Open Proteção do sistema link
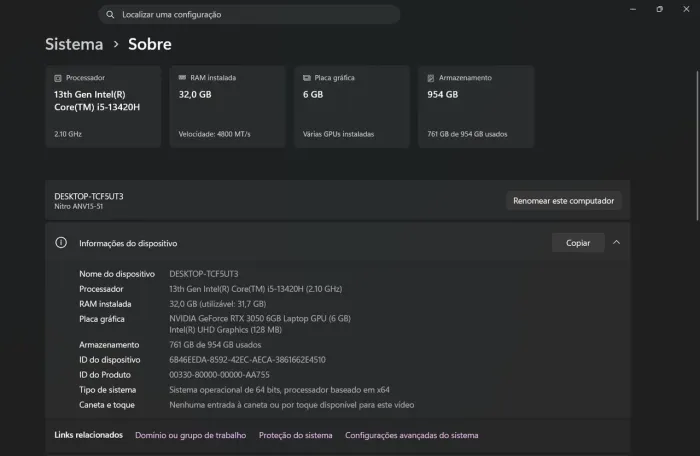The height and width of the screenshot is (456, 700). (296, 435)
